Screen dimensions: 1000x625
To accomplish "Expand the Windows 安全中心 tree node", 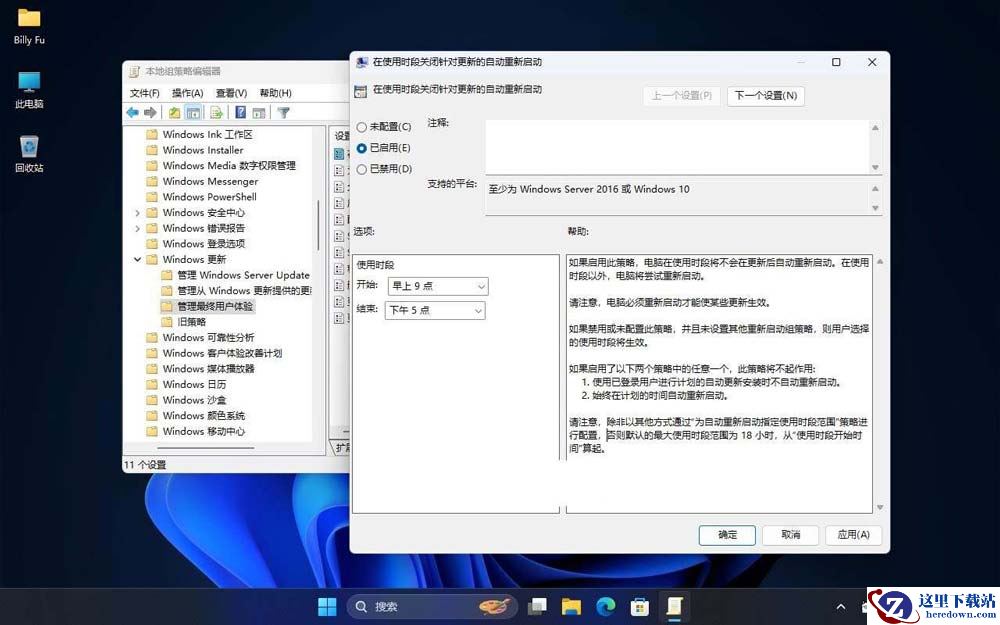I will click(137, 212).
